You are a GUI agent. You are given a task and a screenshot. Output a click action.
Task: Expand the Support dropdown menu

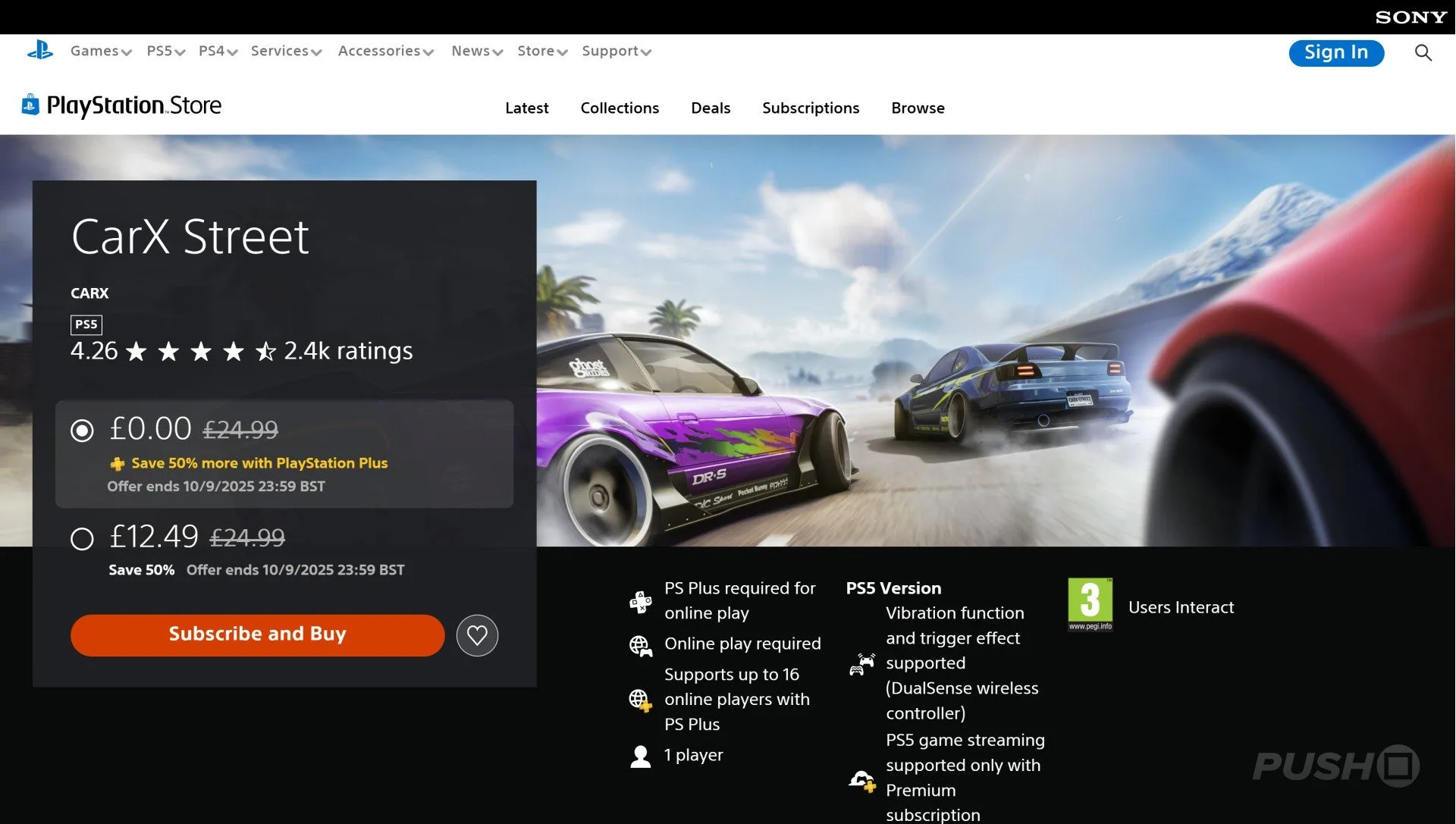[x=616, y=51]
